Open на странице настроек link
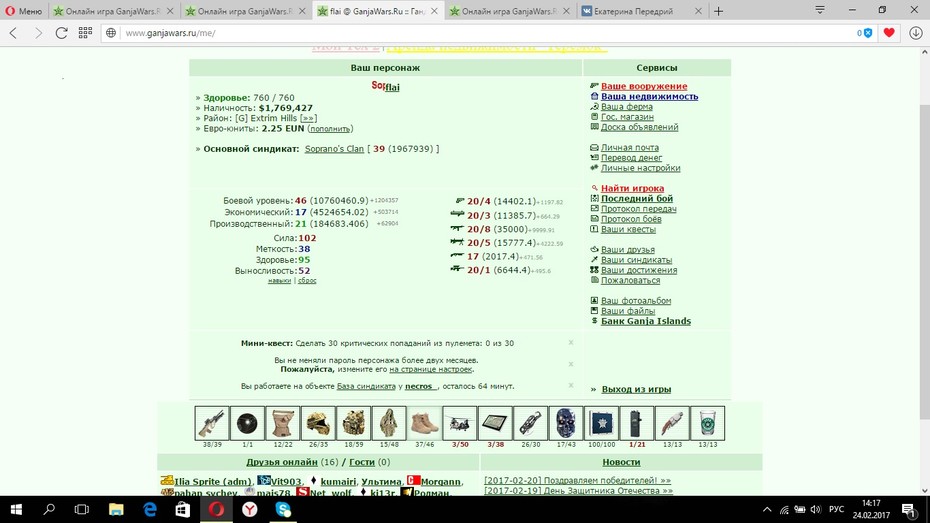Viewport: 930px width, 523px height. [431, 369]
